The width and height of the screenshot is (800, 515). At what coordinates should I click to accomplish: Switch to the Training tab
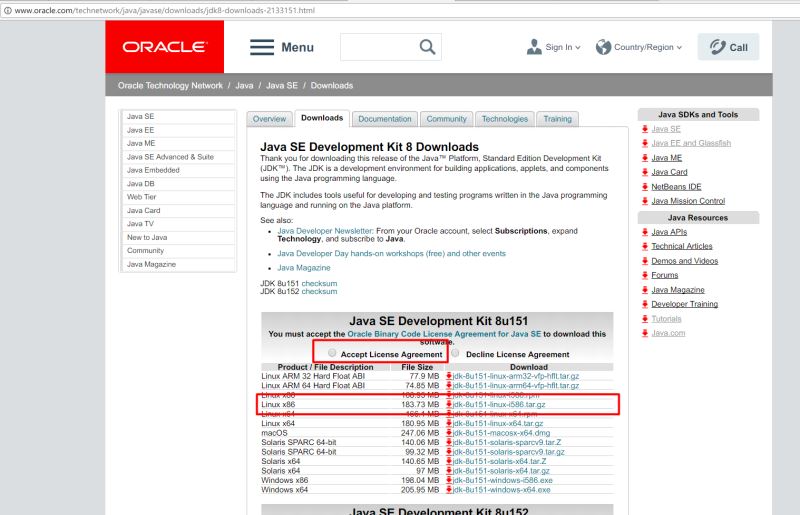(557, 119)
